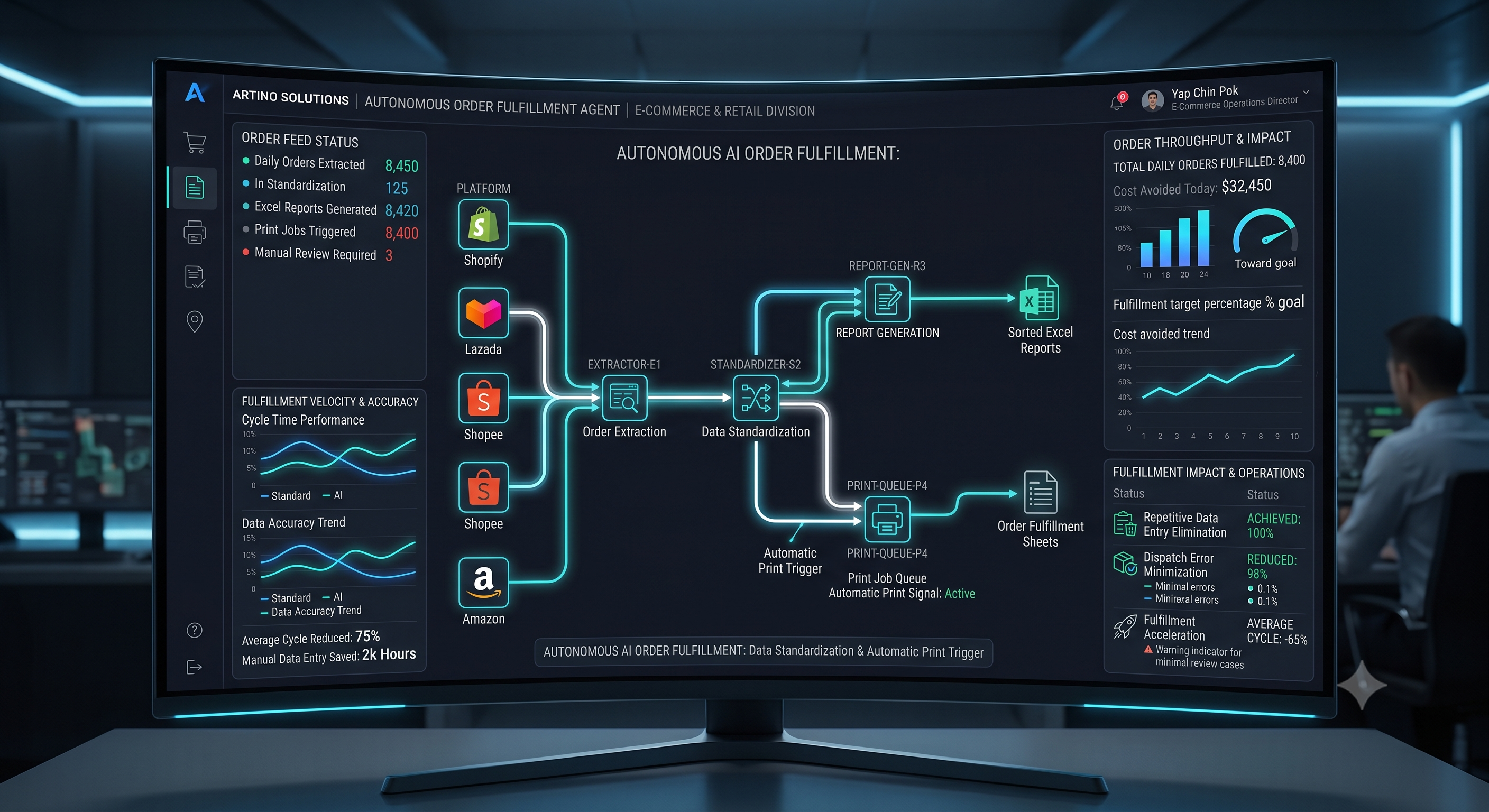The height and width of the screenshot is (812, 1489).
Task: Click the Excel Reports Generated value 8,420
Action: (x=402, y=210)
